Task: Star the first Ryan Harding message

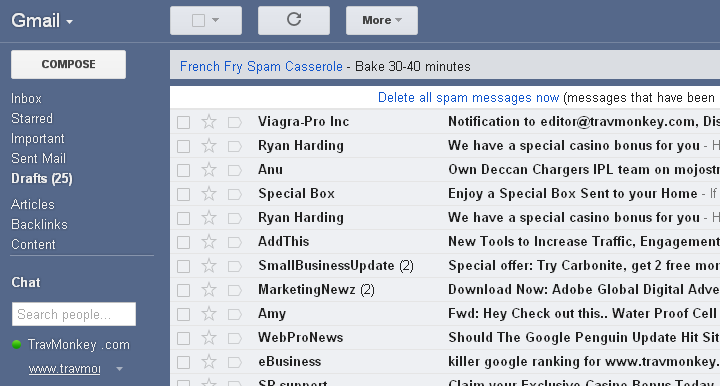Action: [209, 145]
